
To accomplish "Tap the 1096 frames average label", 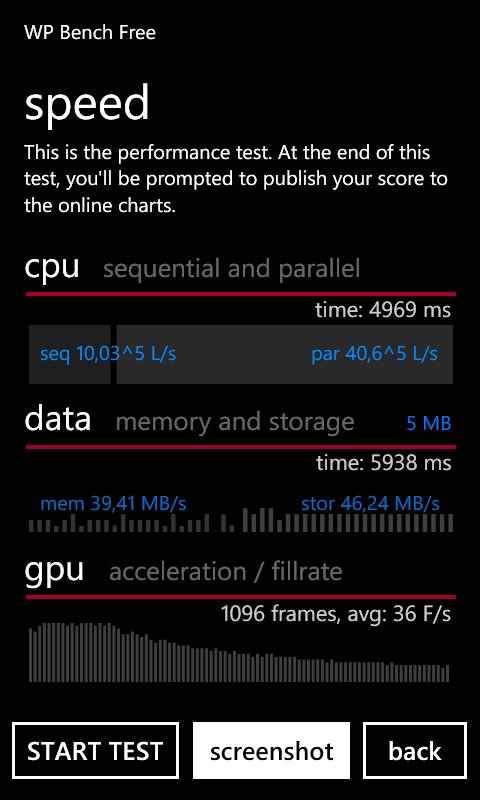I will pyautogui.click(x=336, y=614).
